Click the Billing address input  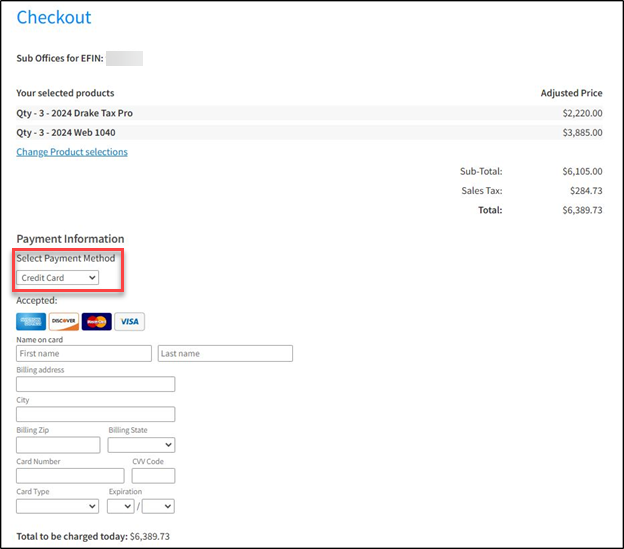pyautogui.click(x=96, y=384)
